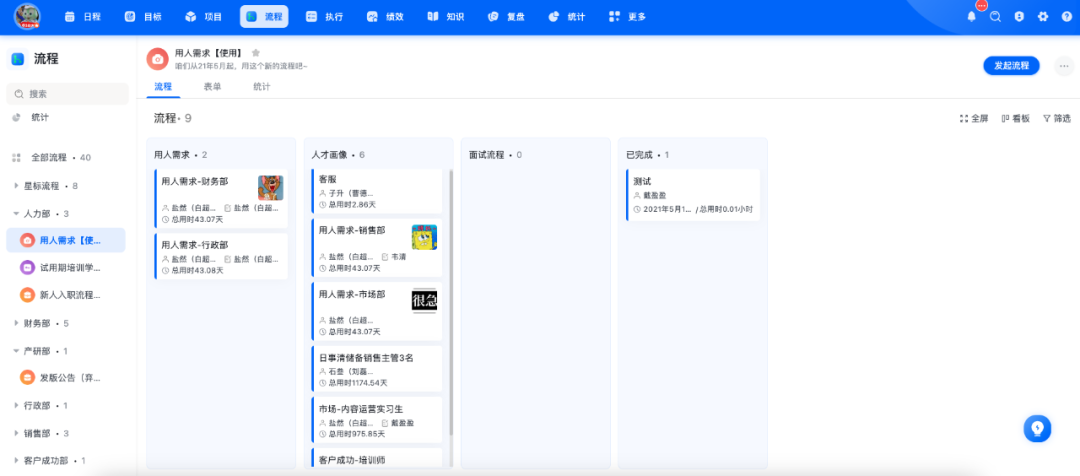Click the red camera process icon in header
Image resolution: width=1080 pixels, height=476 pixels.
[x=158, y=59]
